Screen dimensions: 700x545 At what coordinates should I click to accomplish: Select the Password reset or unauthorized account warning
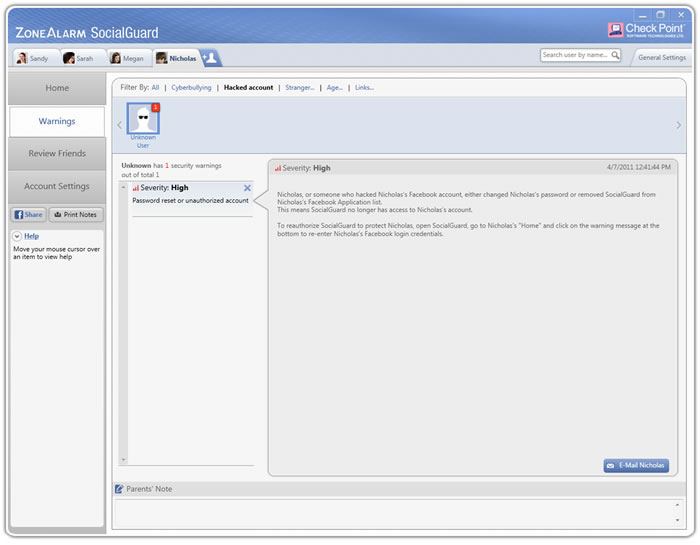point(190,201)
